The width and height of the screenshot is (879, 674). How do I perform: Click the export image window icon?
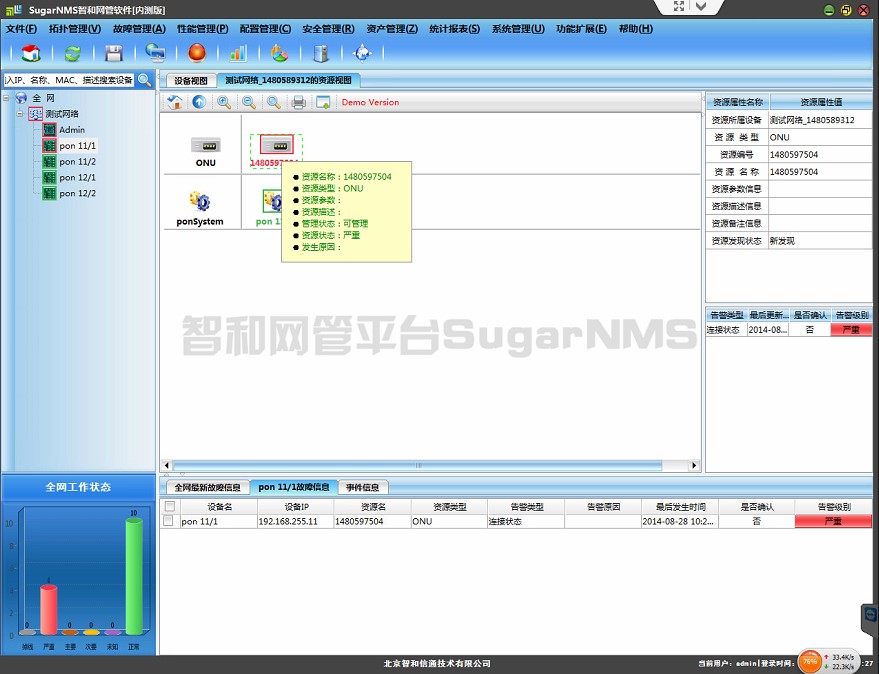(x=323, y=102)
